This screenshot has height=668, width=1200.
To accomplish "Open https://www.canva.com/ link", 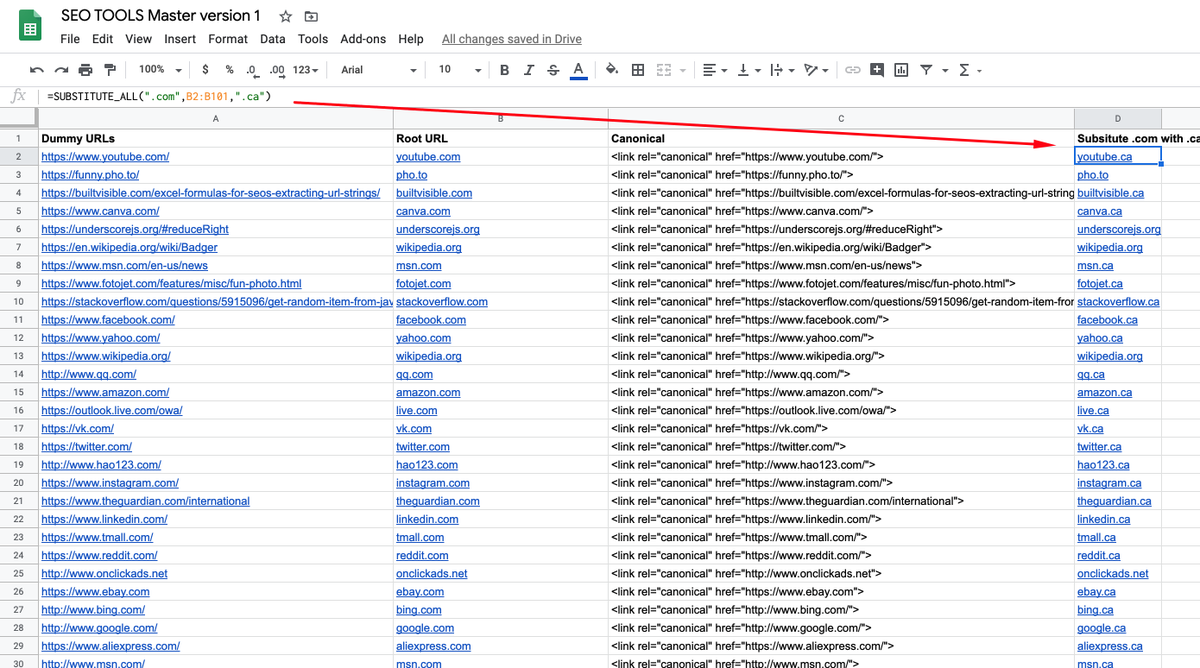I will (100, 211).
